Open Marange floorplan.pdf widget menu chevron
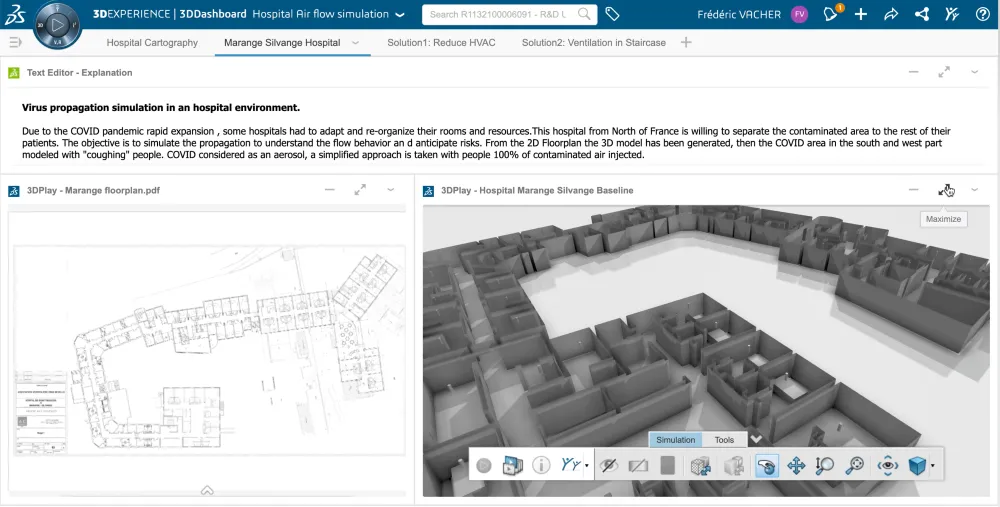 click(x=390, y=189)
